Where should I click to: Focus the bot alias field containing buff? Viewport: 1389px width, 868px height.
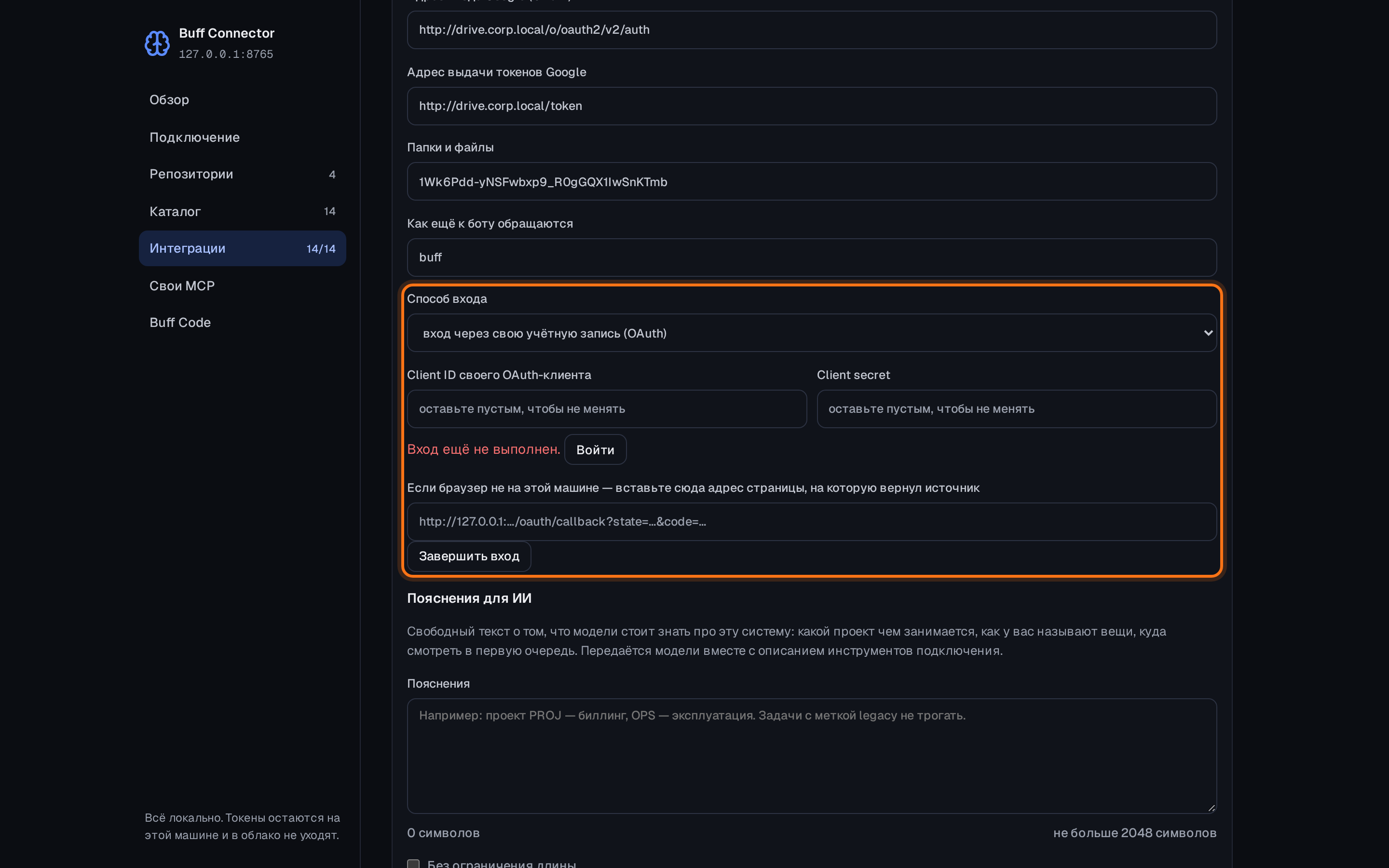tap(812, 258)
